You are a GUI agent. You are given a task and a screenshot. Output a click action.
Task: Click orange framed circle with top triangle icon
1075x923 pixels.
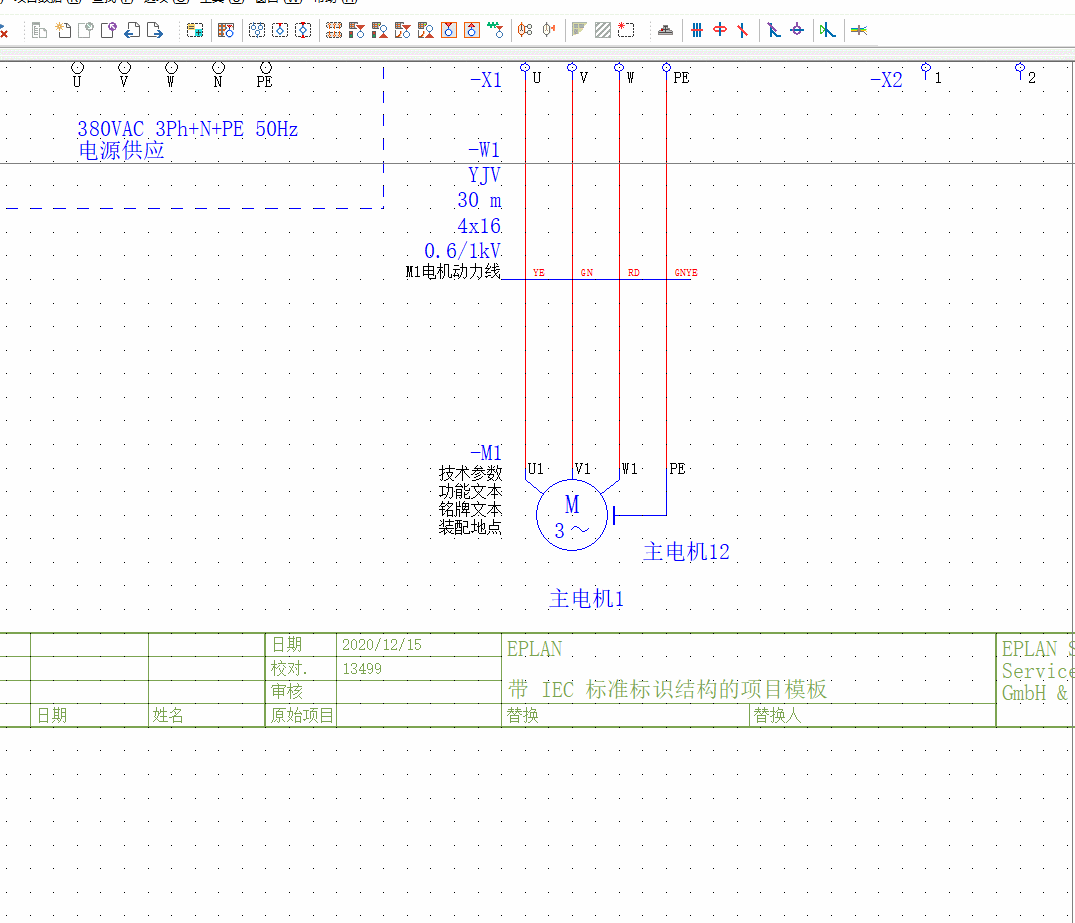click(449, 30)
